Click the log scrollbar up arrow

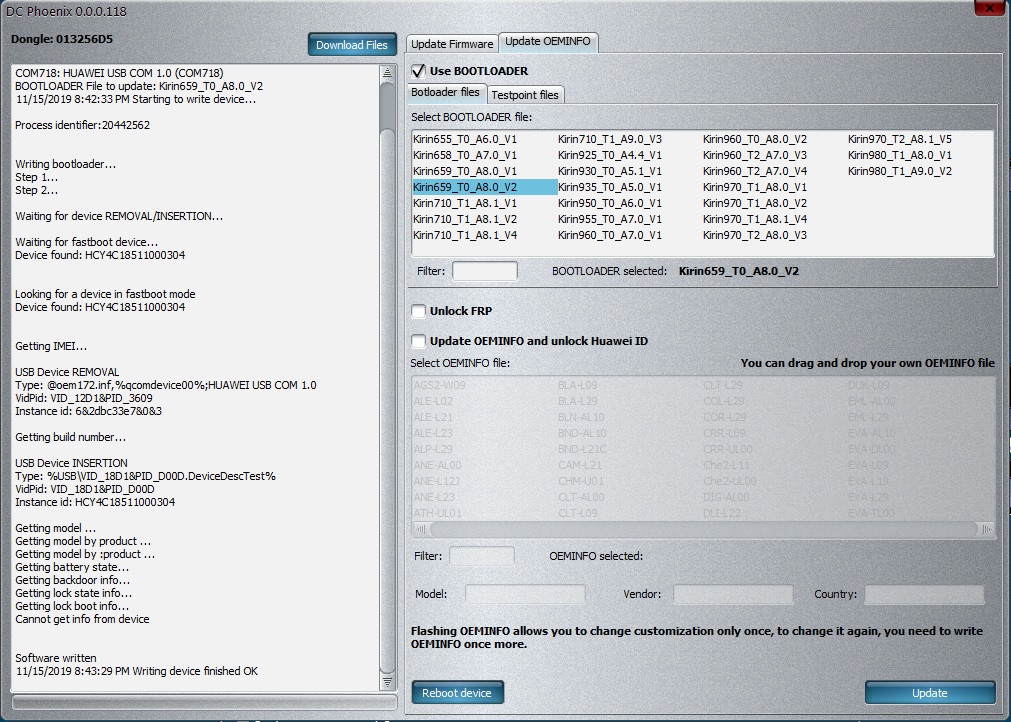point(388,72)
